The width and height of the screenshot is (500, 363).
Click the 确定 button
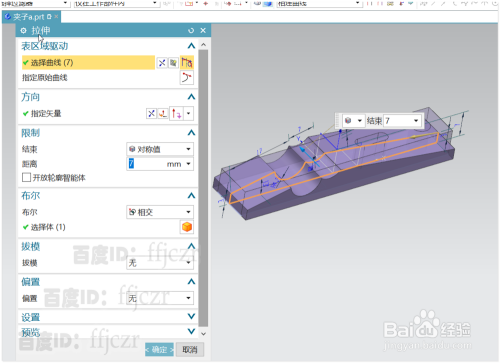tap(159, 349)
